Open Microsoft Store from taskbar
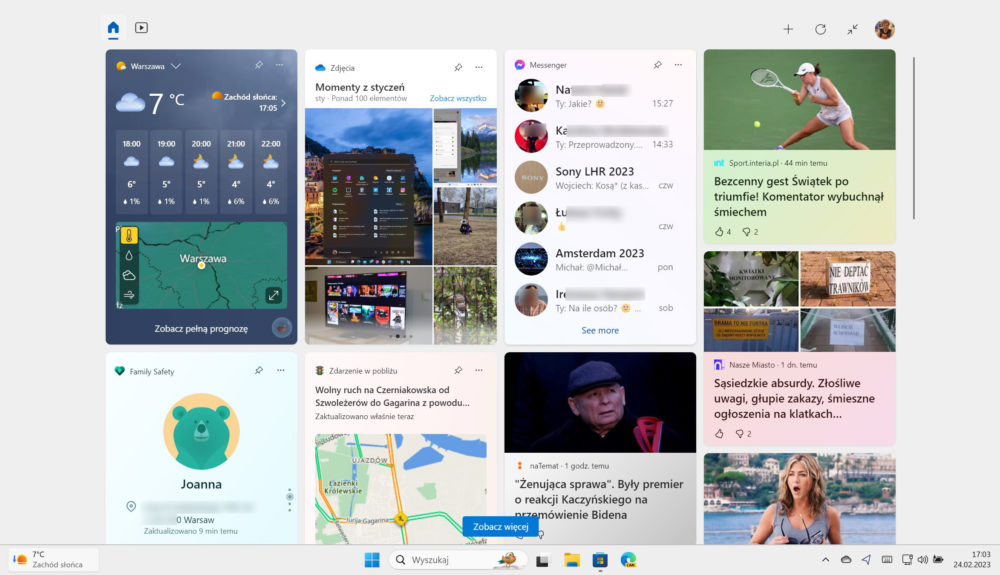Screen dimensions: 1000x575 point(599,560)
